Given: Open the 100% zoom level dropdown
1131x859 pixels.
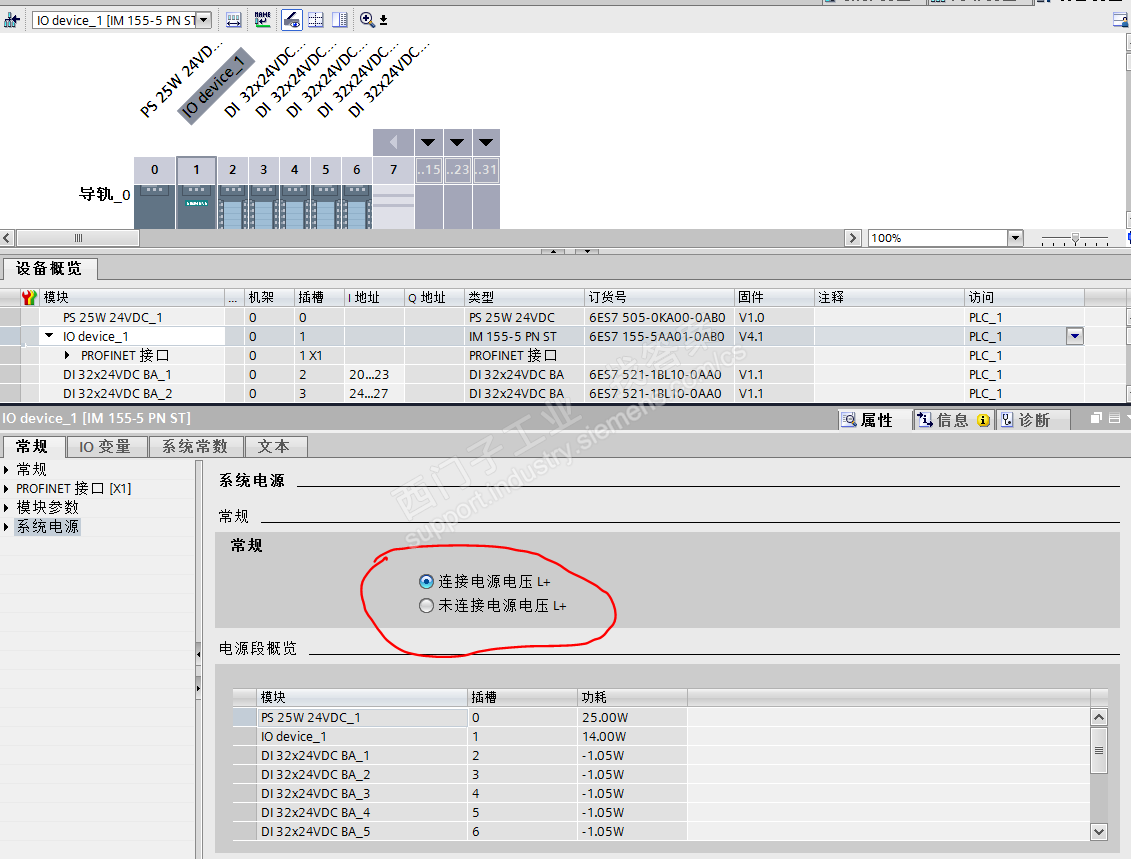Looking at the screenshot, I should click(x=1016, y=238).
